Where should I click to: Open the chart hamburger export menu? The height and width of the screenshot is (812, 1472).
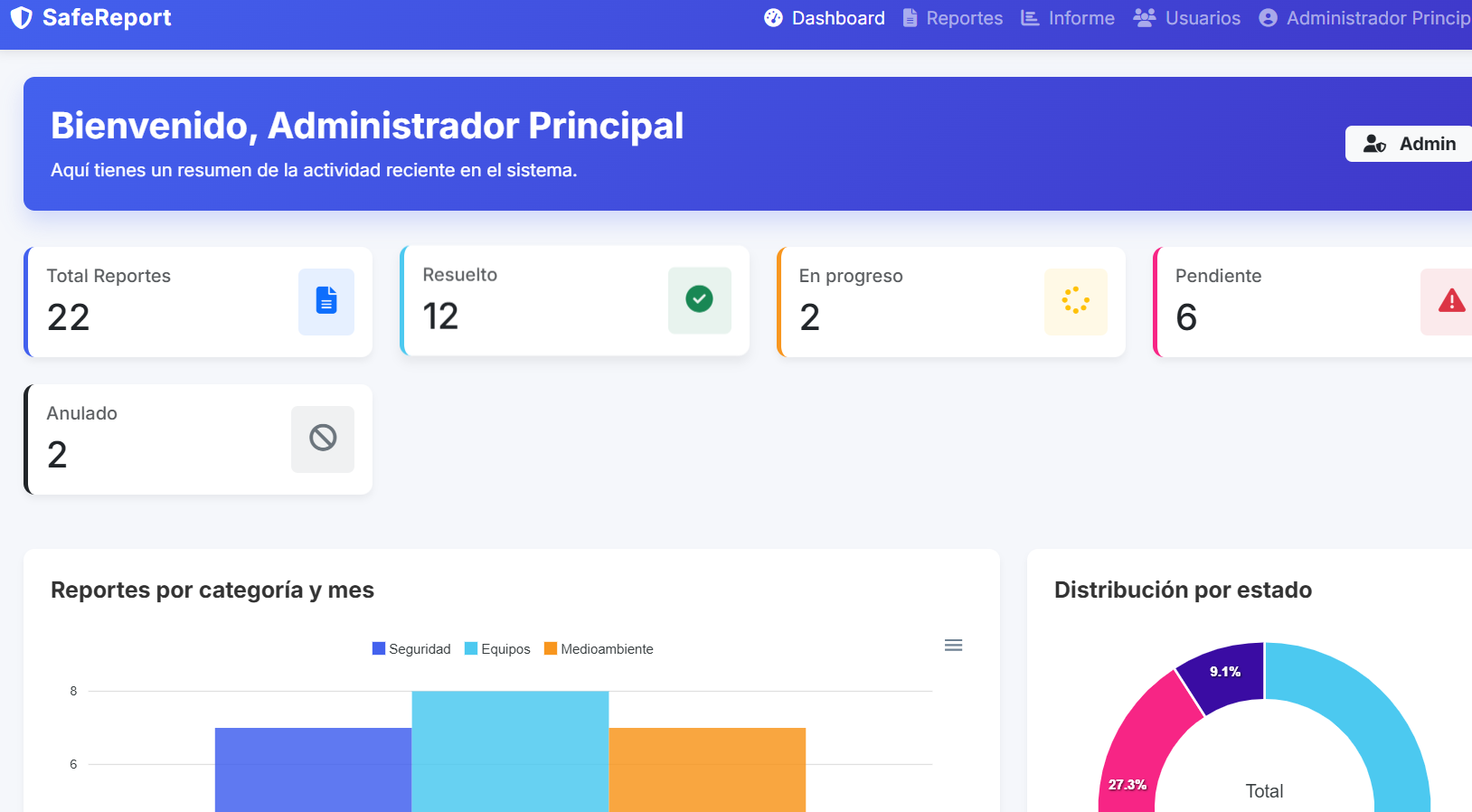pos(953,646)
